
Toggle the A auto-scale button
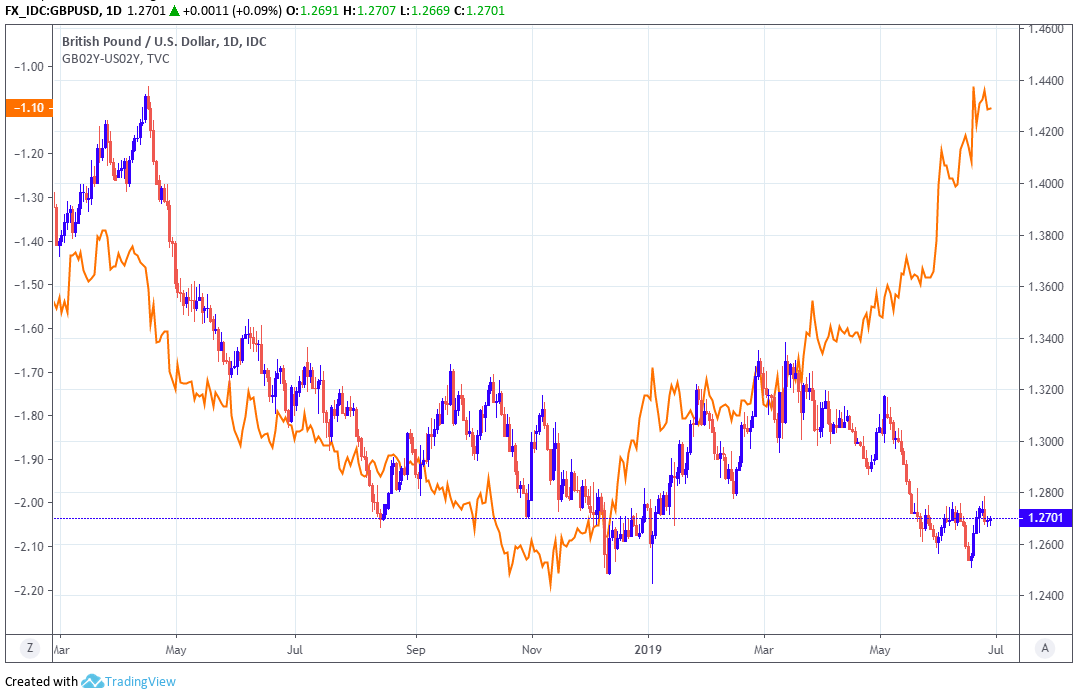coord(1044,648)
